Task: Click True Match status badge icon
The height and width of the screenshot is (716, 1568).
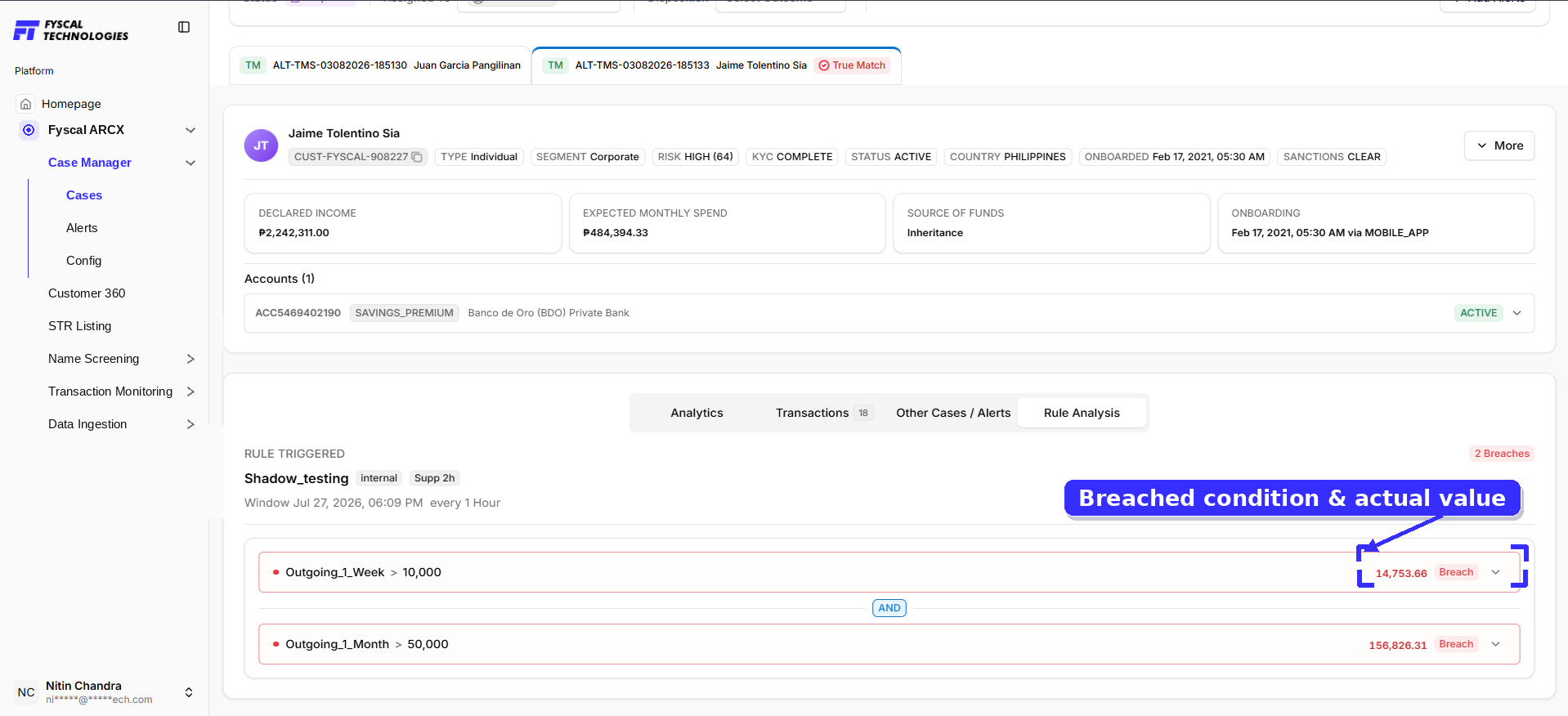Action: tap(824, 65)
